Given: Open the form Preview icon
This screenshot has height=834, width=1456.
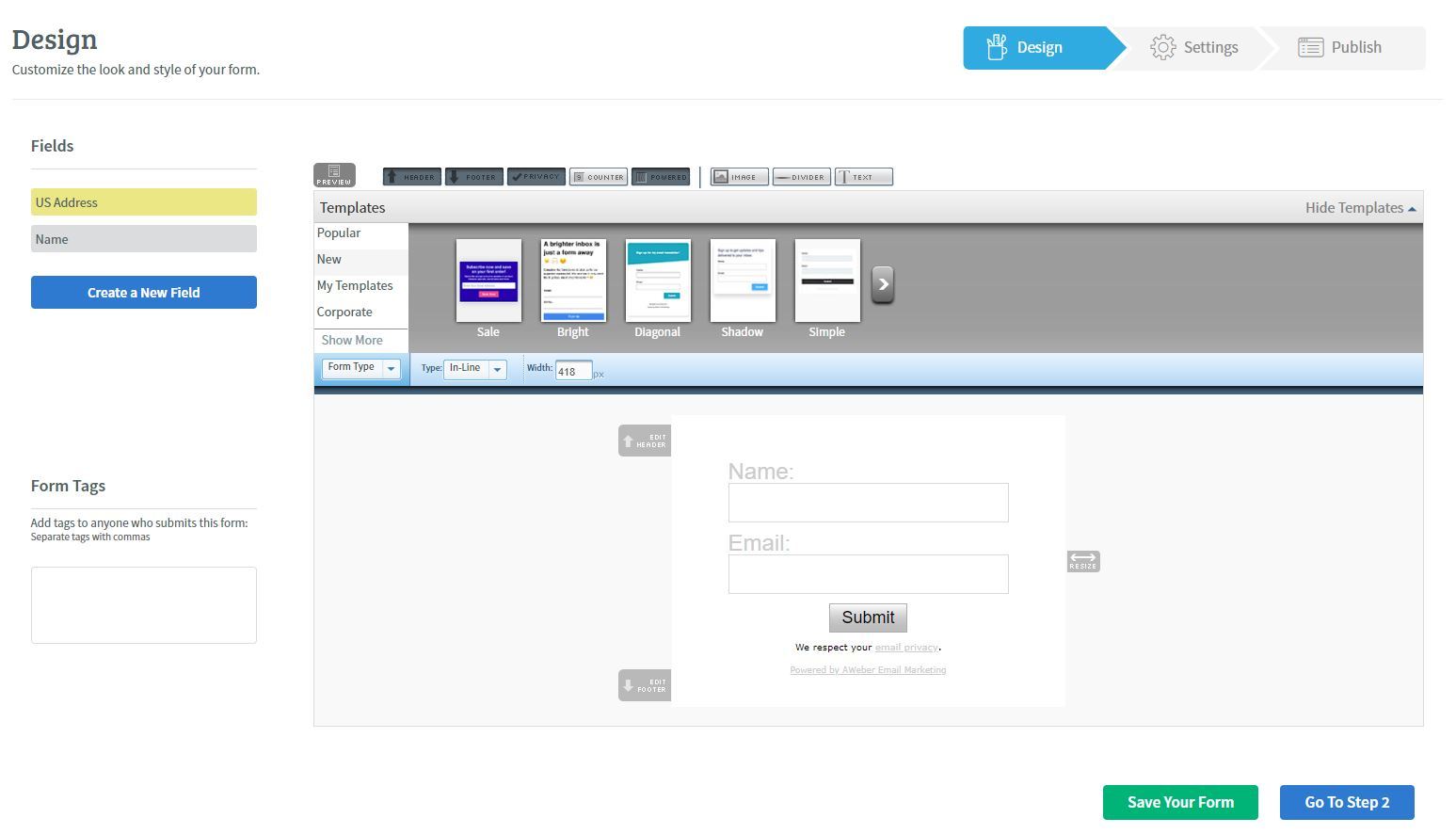Looking at the screenshot, I should pos(334,175).
